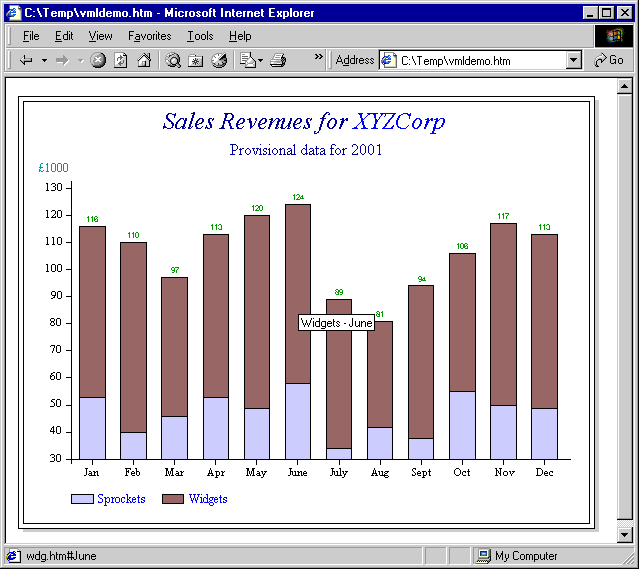Click the 'July' x-axis label
Screen dimensions: 639x569
point(339,472)
